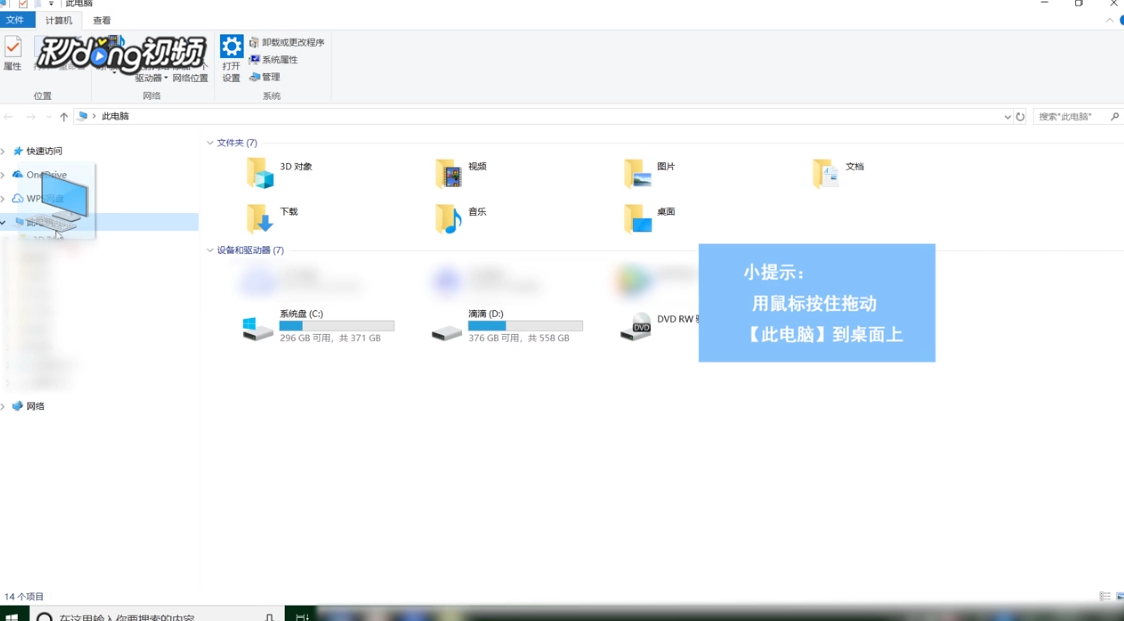1124x621 pixels.
Task: Open the recent locations dropdown arrow
Action: pos(48,116)
